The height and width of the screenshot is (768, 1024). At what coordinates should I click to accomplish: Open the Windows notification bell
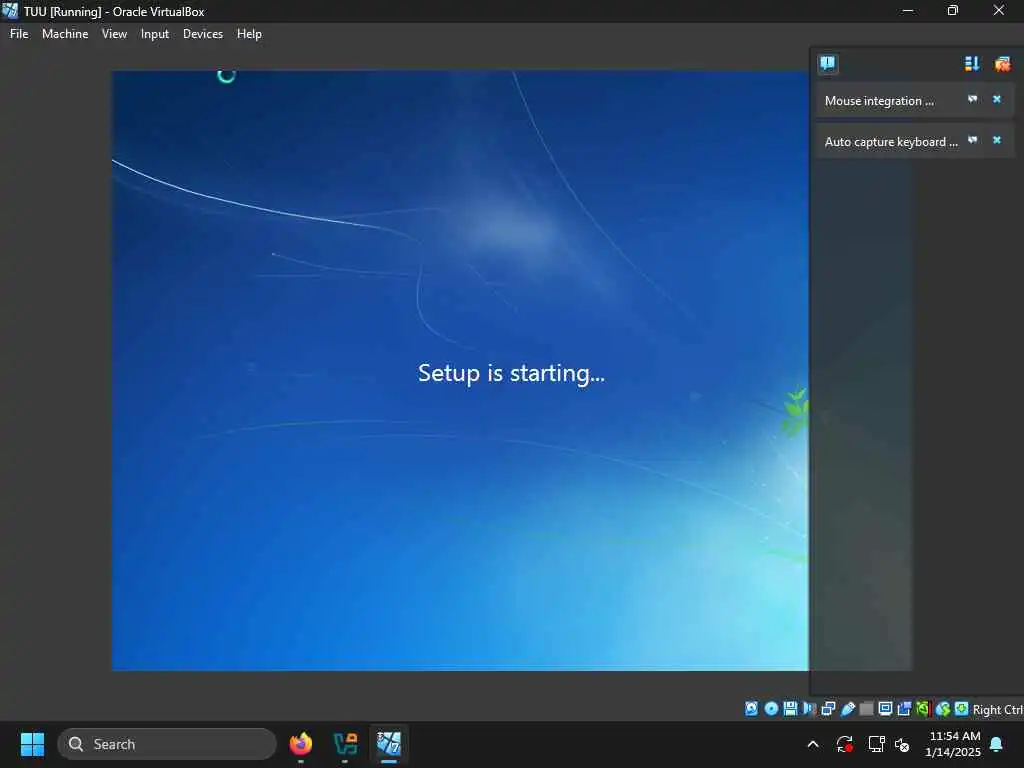[x=997, y=744]
